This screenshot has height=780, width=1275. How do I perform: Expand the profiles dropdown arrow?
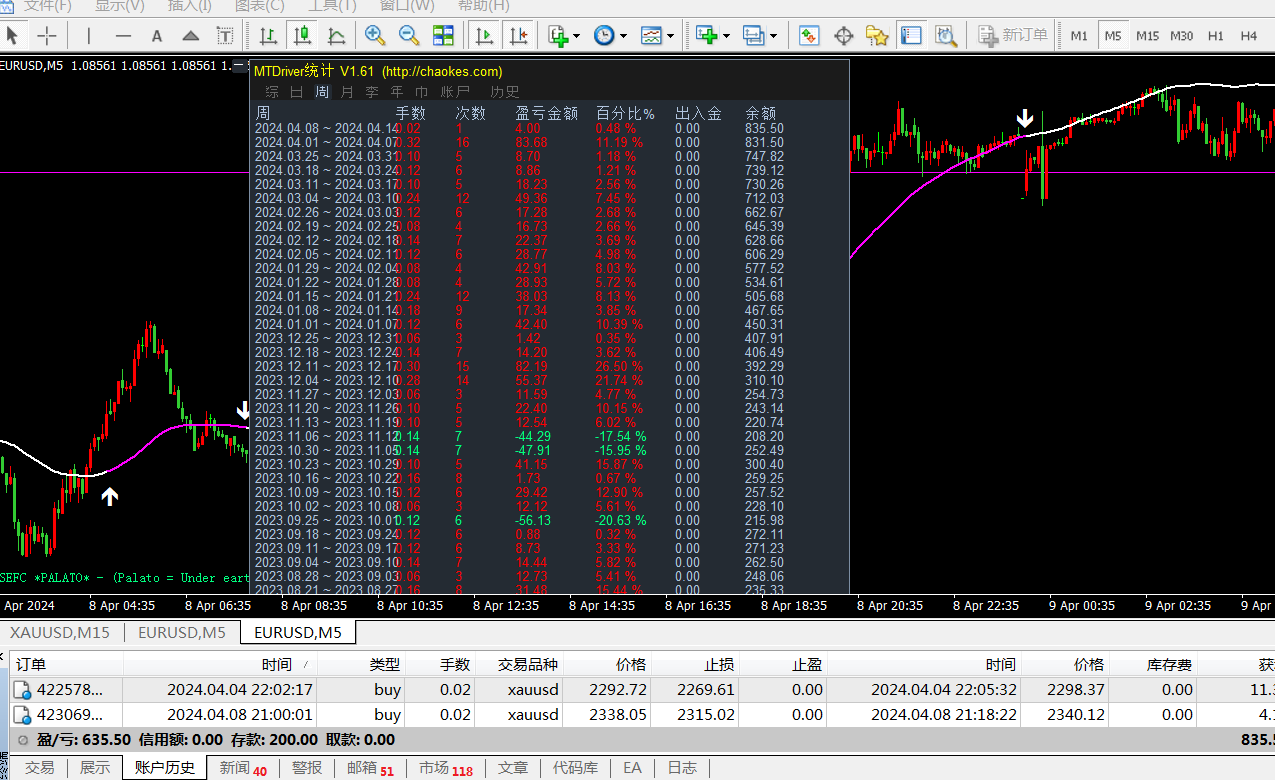pyautogui.click(x=773, y=36)
